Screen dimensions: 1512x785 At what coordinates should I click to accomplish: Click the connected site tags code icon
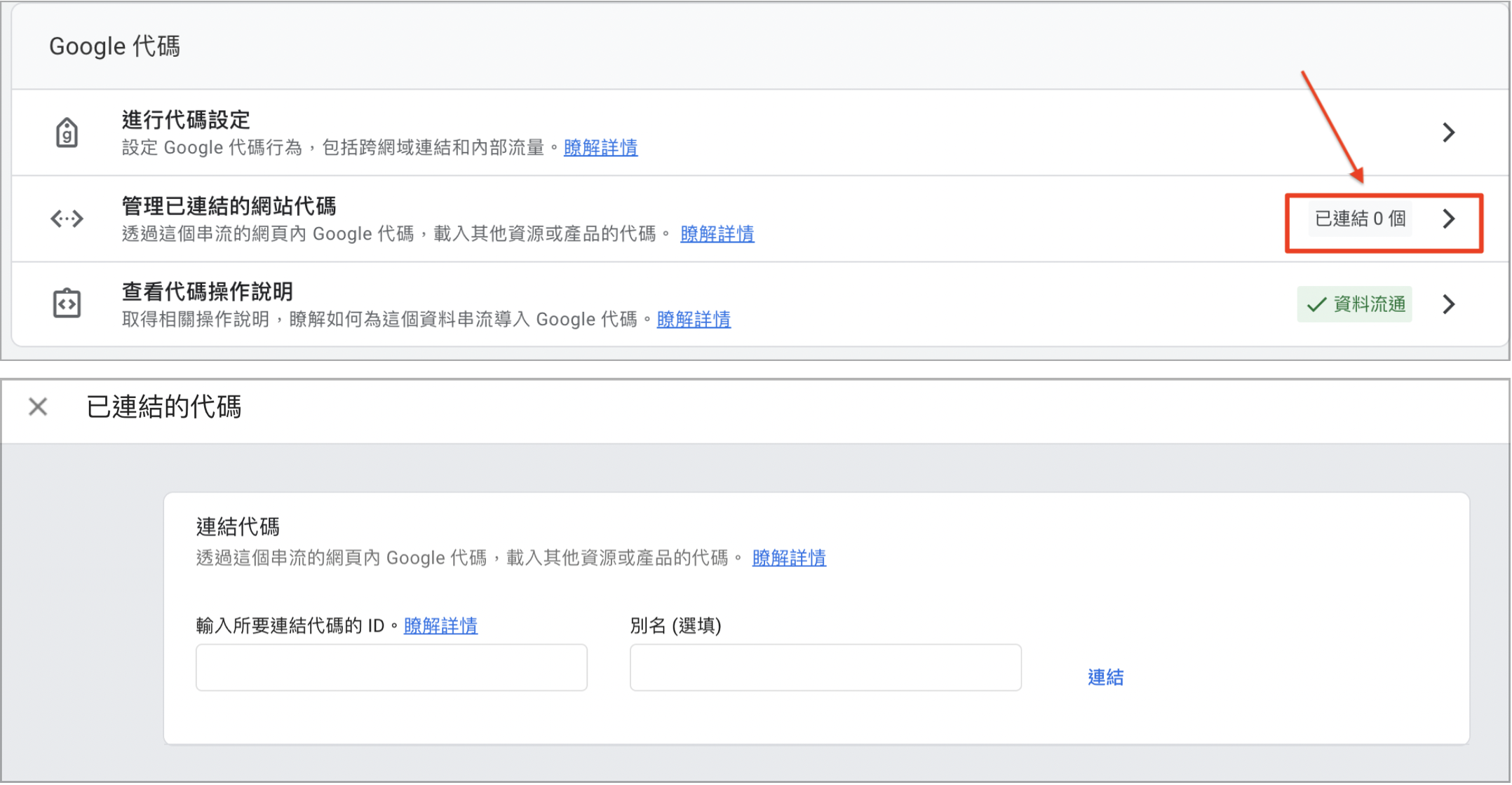click(x=67, y=219)
